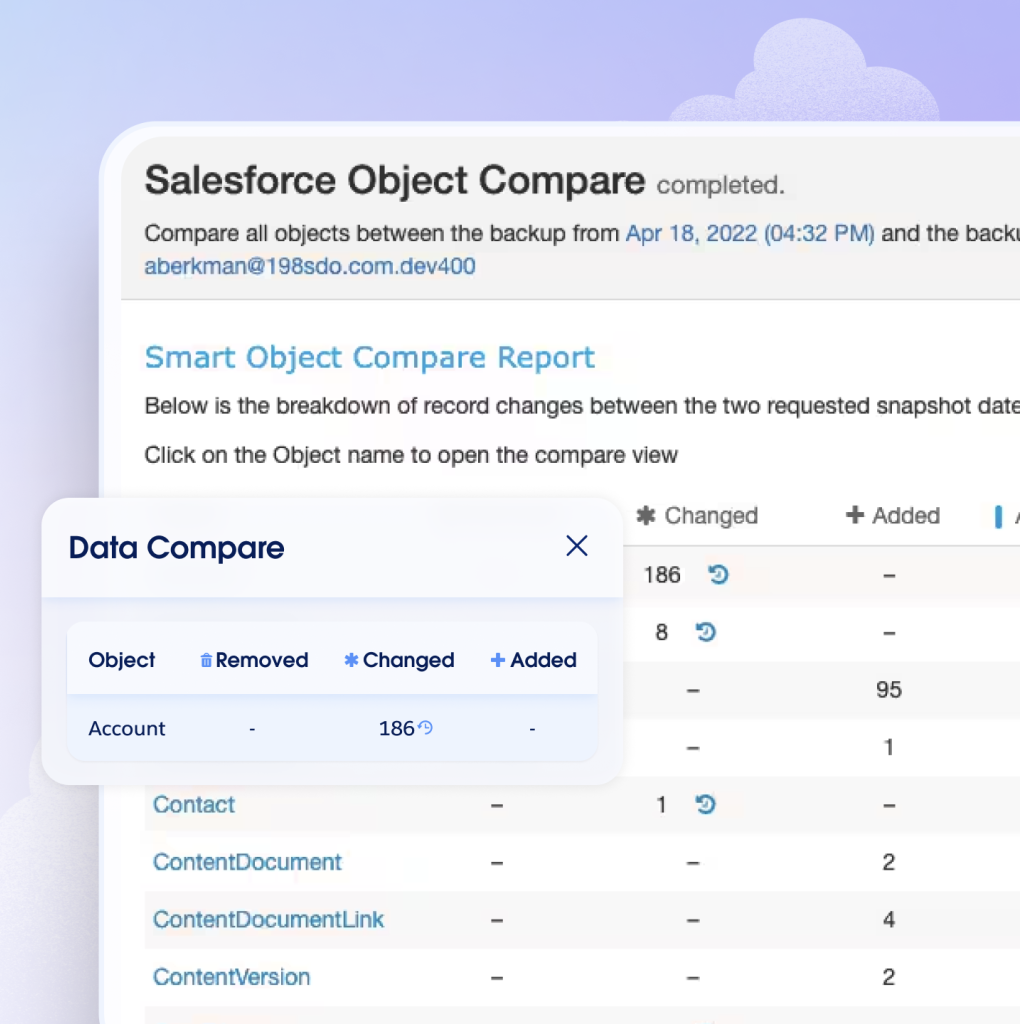Close the Data Compare popup

[577, 546]
